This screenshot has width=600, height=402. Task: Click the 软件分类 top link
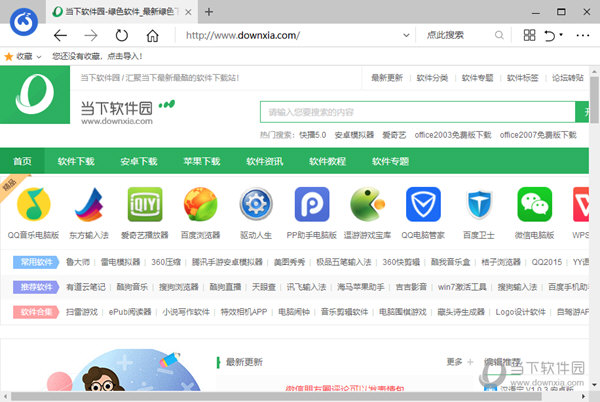coord(432,78)
